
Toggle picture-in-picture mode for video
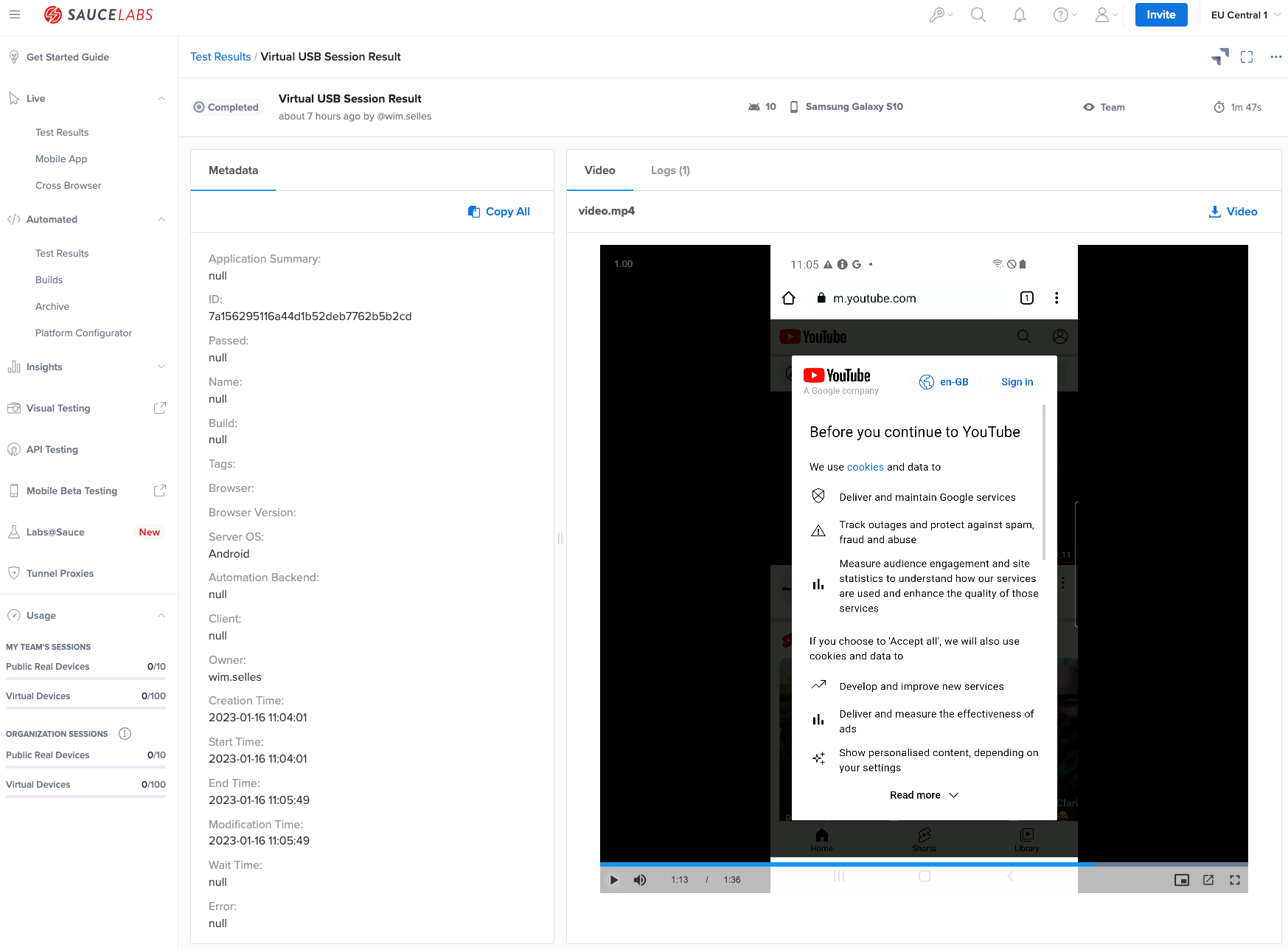pos(1182,880)
